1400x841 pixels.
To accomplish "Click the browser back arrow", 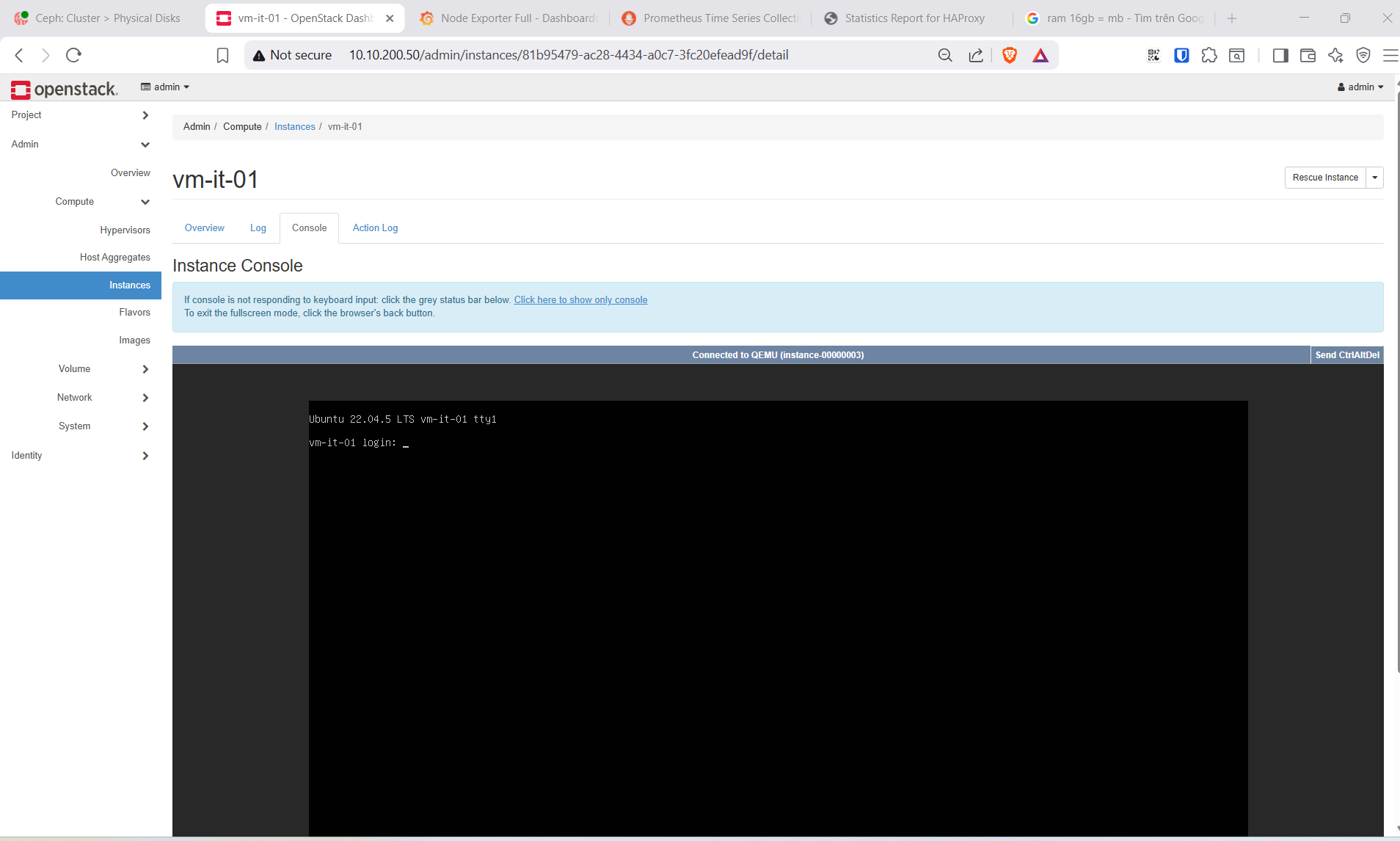I will click(x=19, y=55).
